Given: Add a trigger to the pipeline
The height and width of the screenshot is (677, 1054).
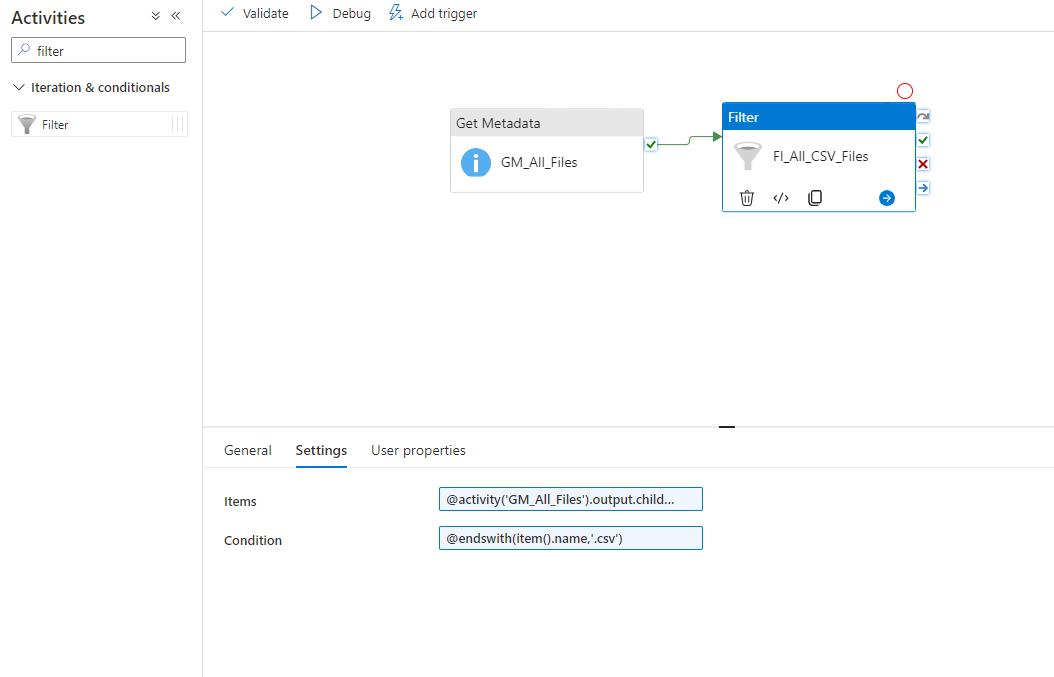Looking at the screenshot, I should pos(432,13).
